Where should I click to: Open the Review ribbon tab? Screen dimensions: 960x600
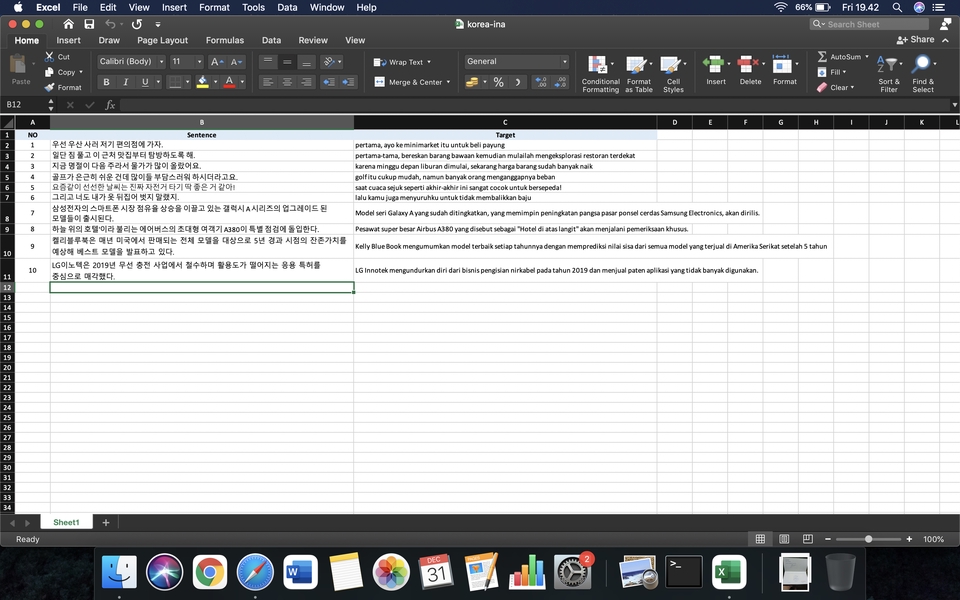click(x=313, y=40)
